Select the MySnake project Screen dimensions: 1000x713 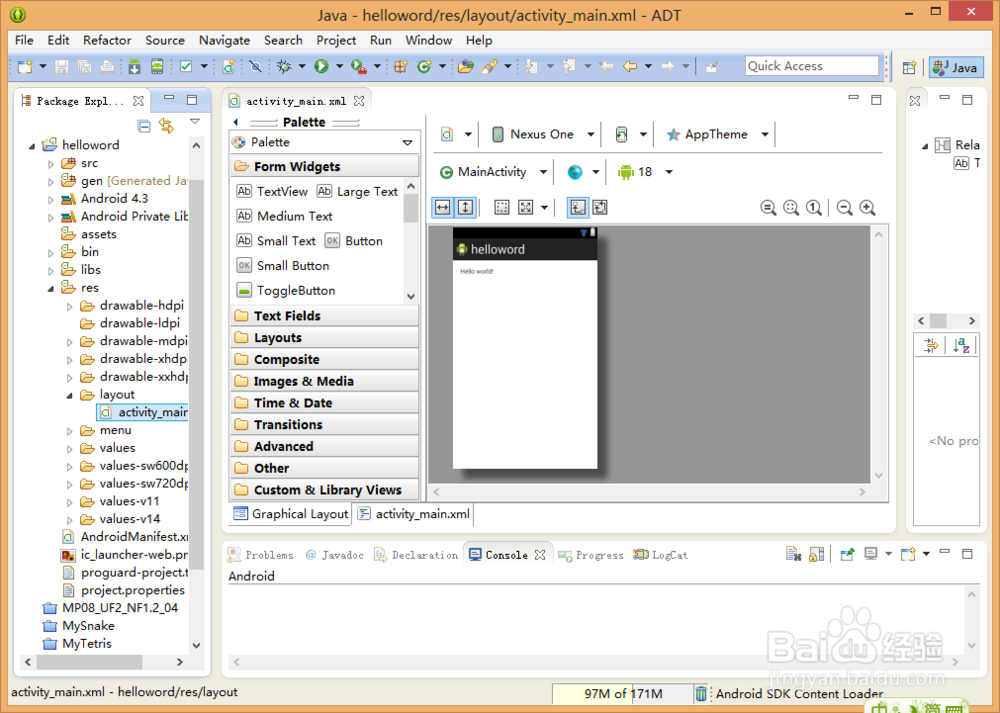[x=79, y=626]
